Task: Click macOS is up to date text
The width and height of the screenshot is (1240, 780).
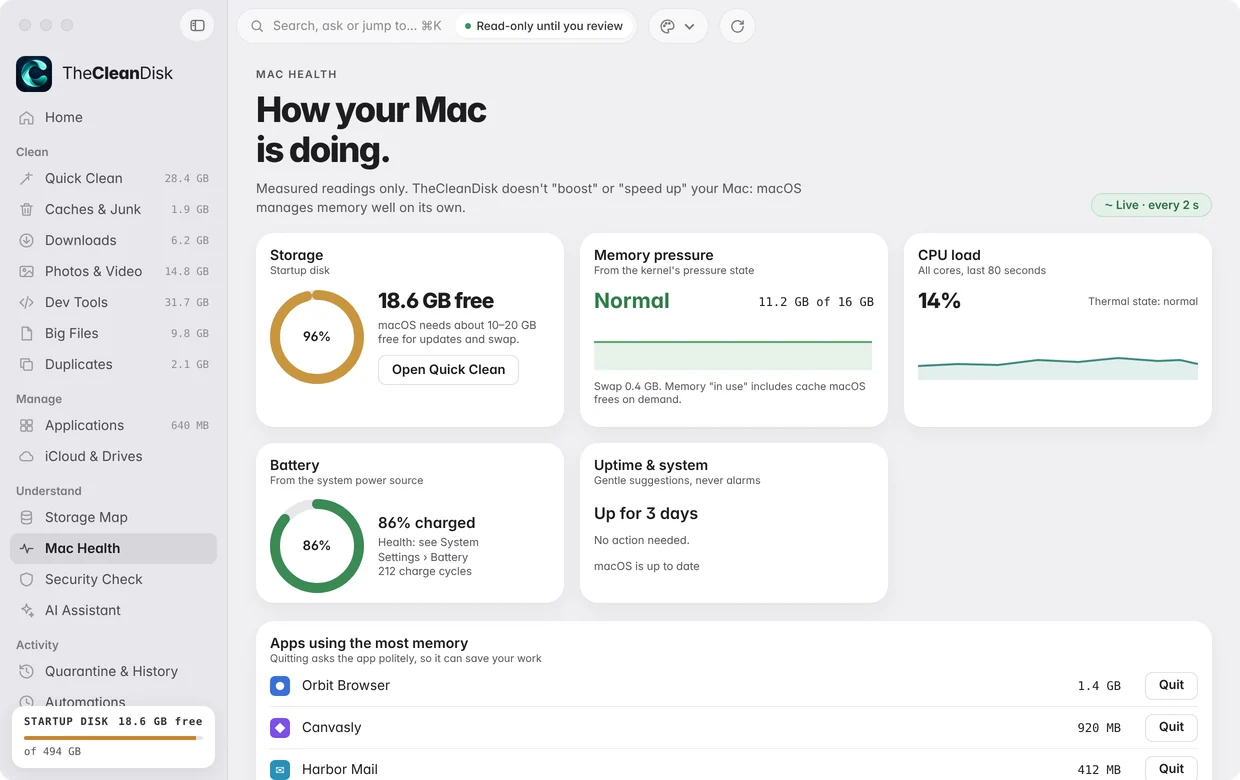Action: [x=647, y=567]
